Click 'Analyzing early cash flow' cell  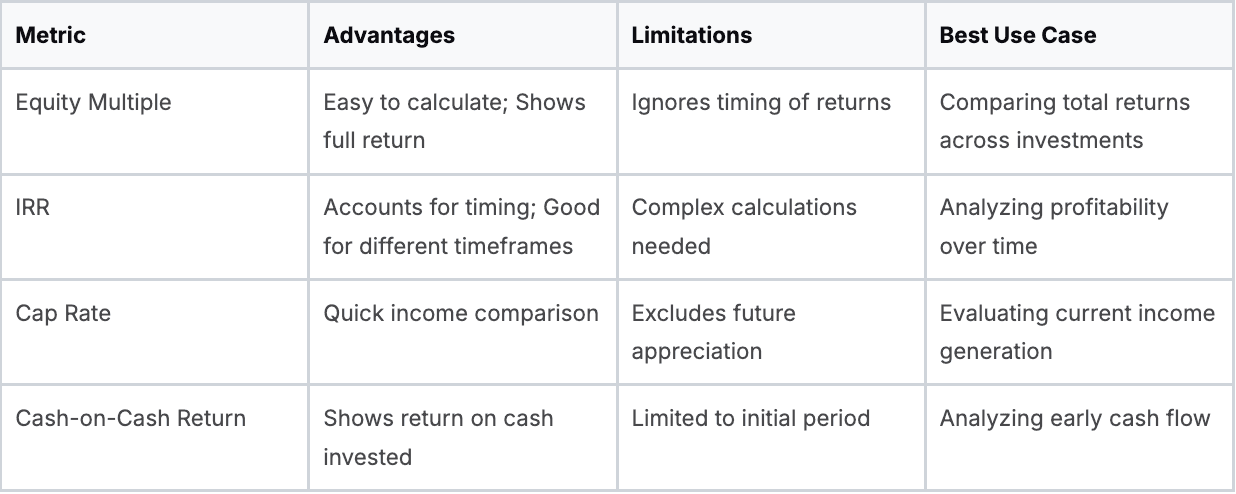click(1075, 418)
